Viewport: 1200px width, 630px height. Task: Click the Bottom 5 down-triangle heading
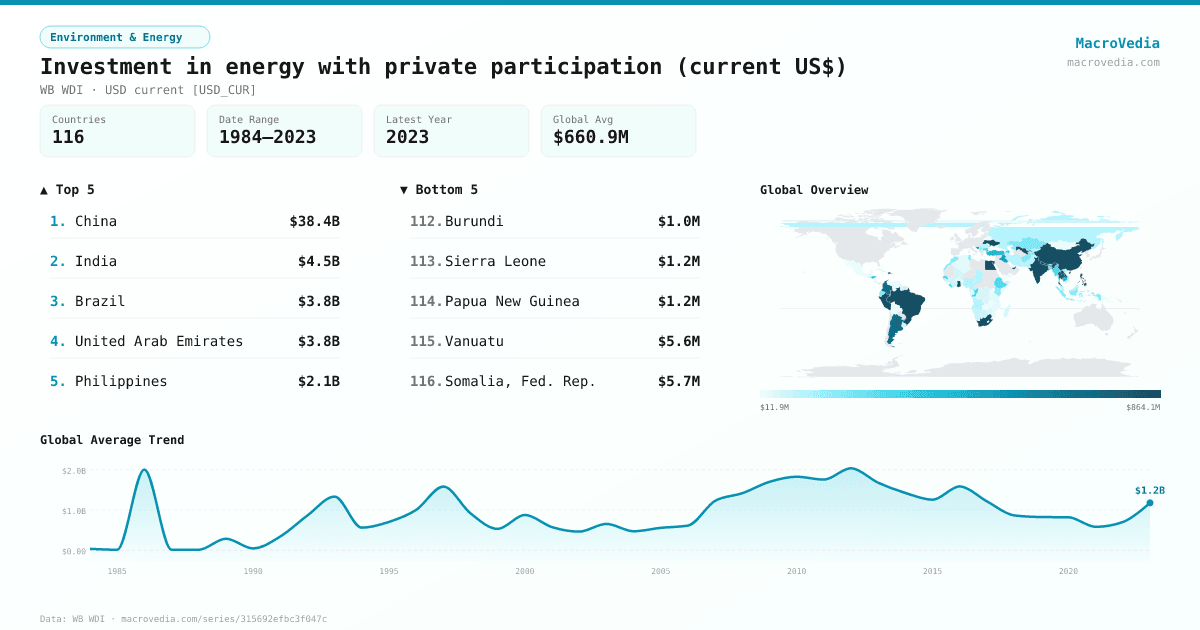click(x=439, y=189)
